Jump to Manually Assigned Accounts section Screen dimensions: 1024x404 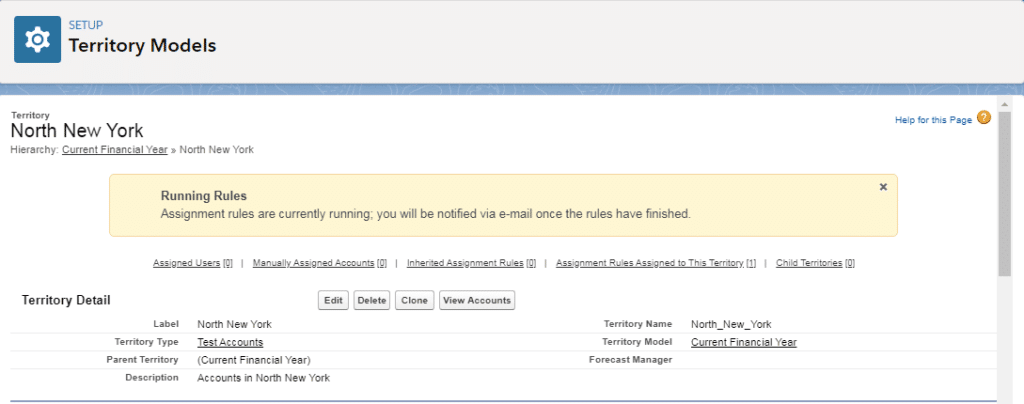[319, 263]
